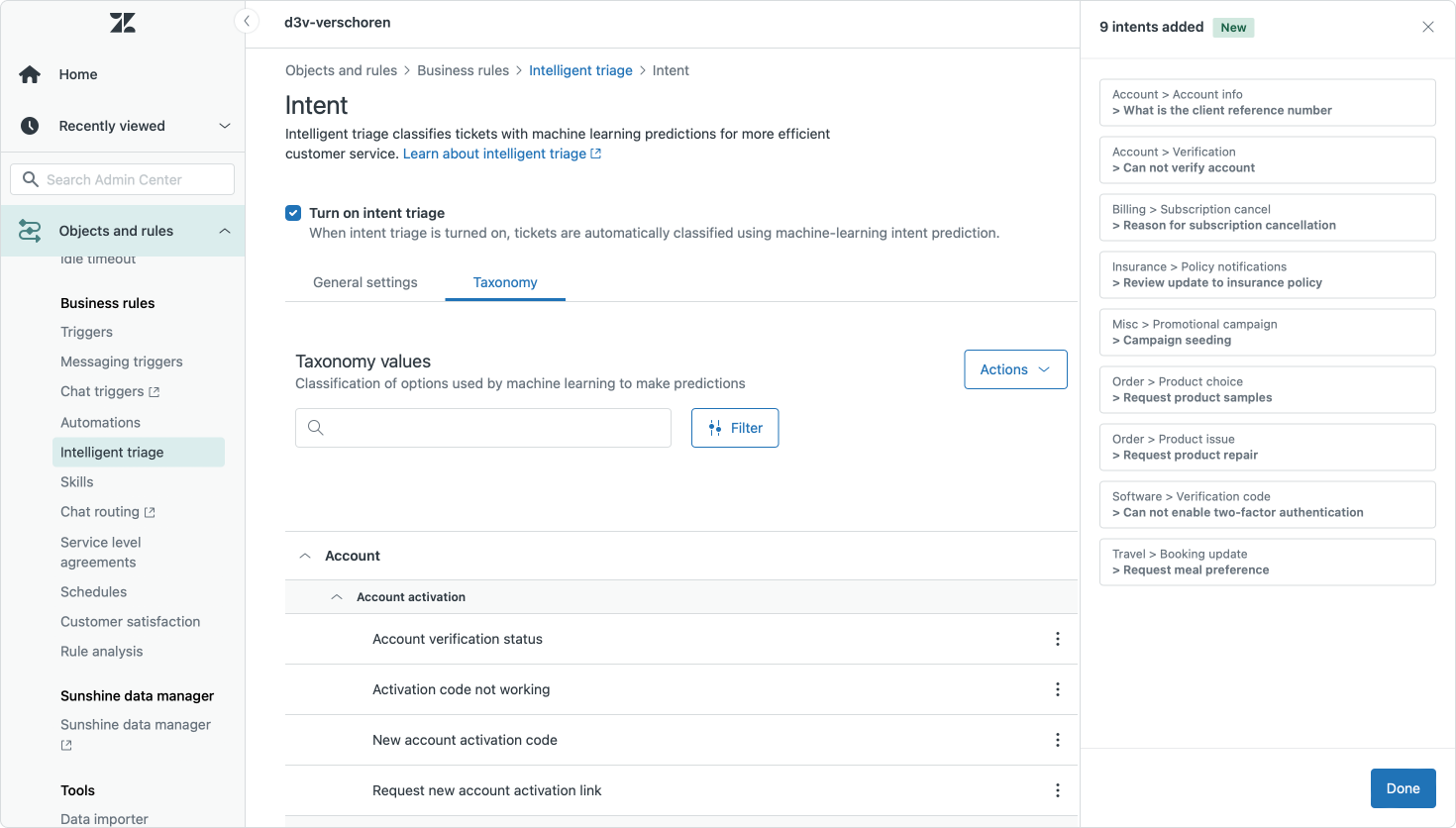Expand the Recently viewed dropdown chevron
Viewport: 1456px width, 828px height.
click(225, 126)
